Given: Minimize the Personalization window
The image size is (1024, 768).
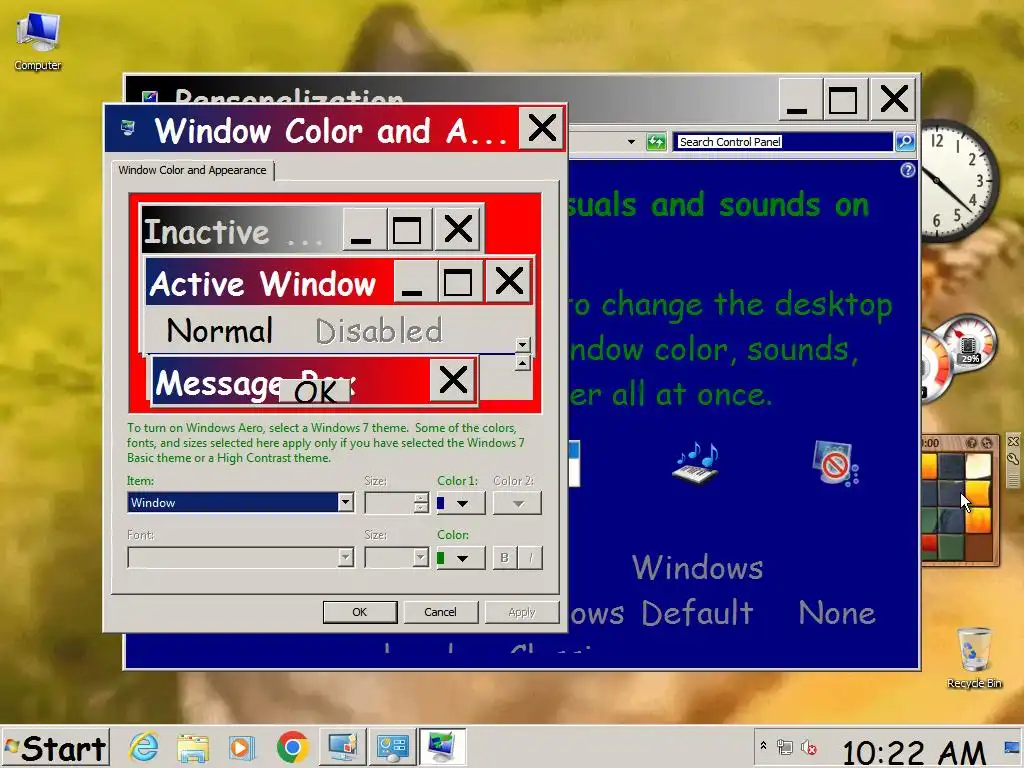Looking at the screenshot, I should [798, 100].
